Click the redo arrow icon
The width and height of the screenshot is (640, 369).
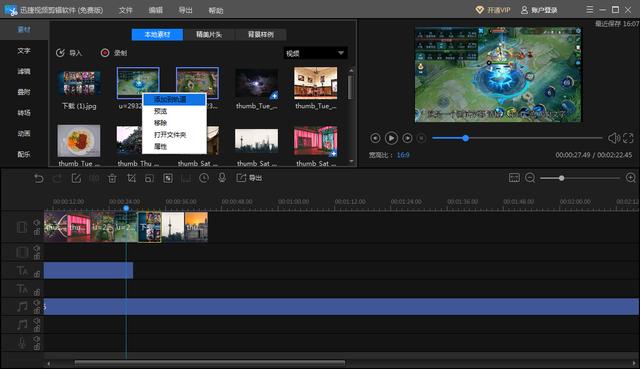[x=57, y=178]
